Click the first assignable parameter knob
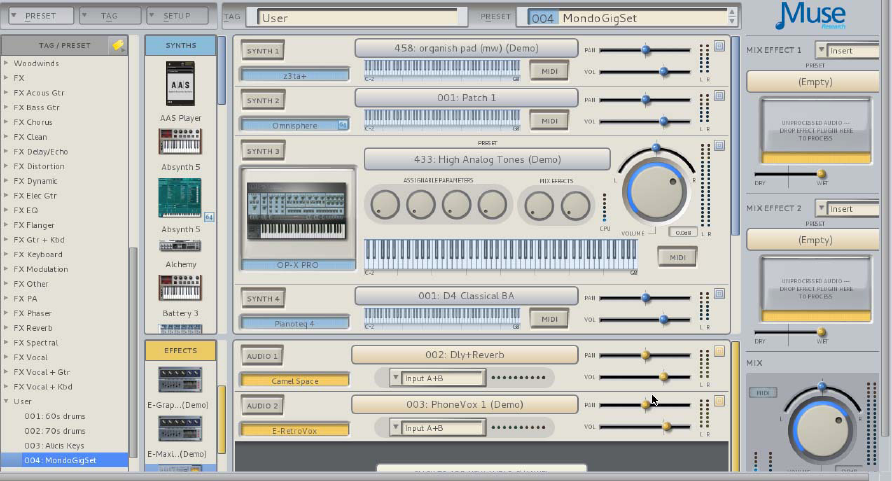This screenshot has height=481, width=892. [x=385, y=205]
